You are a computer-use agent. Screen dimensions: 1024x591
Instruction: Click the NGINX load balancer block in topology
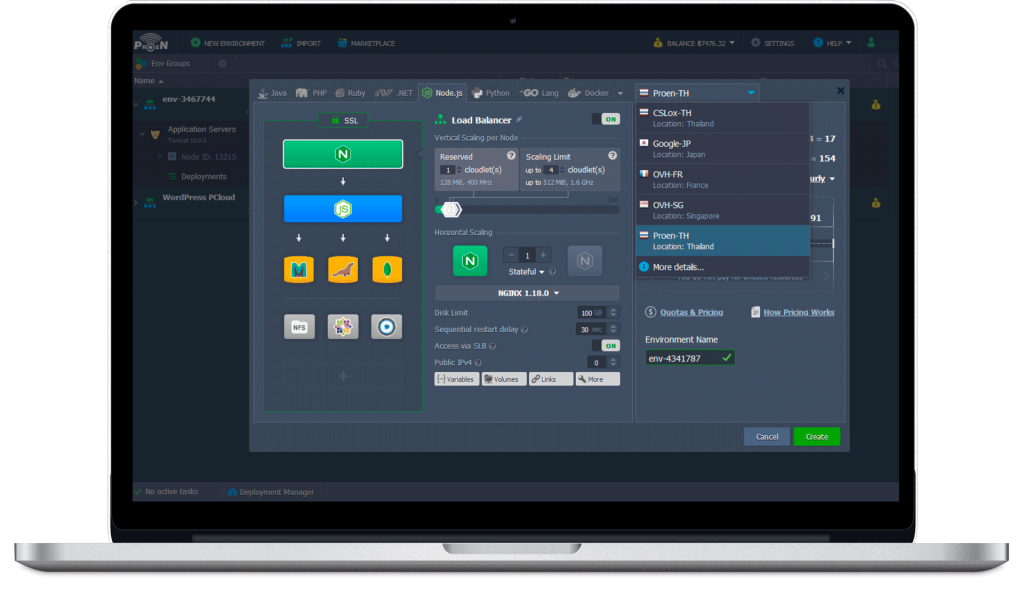[x=343, y=154]
